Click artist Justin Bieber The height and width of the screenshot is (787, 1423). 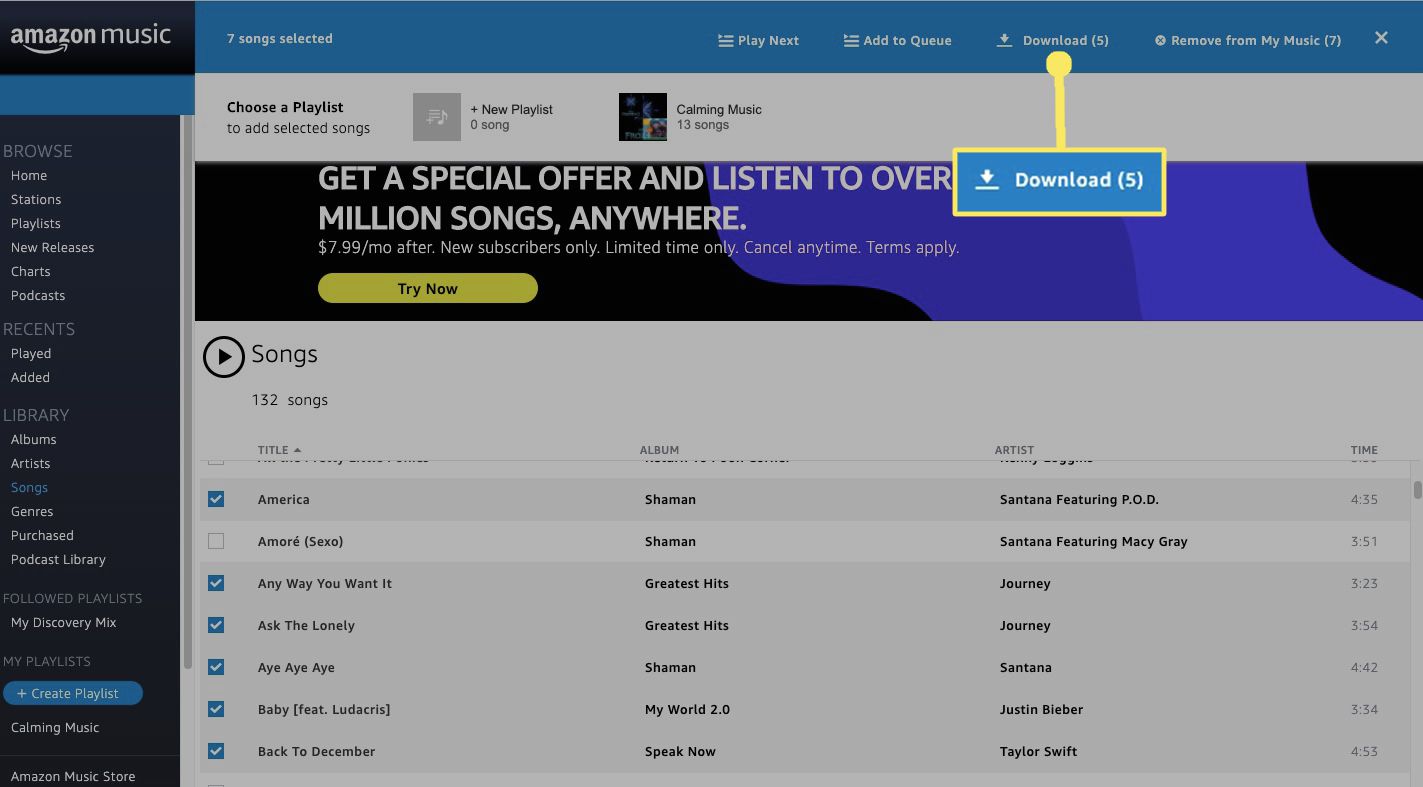coord(1041,709)
